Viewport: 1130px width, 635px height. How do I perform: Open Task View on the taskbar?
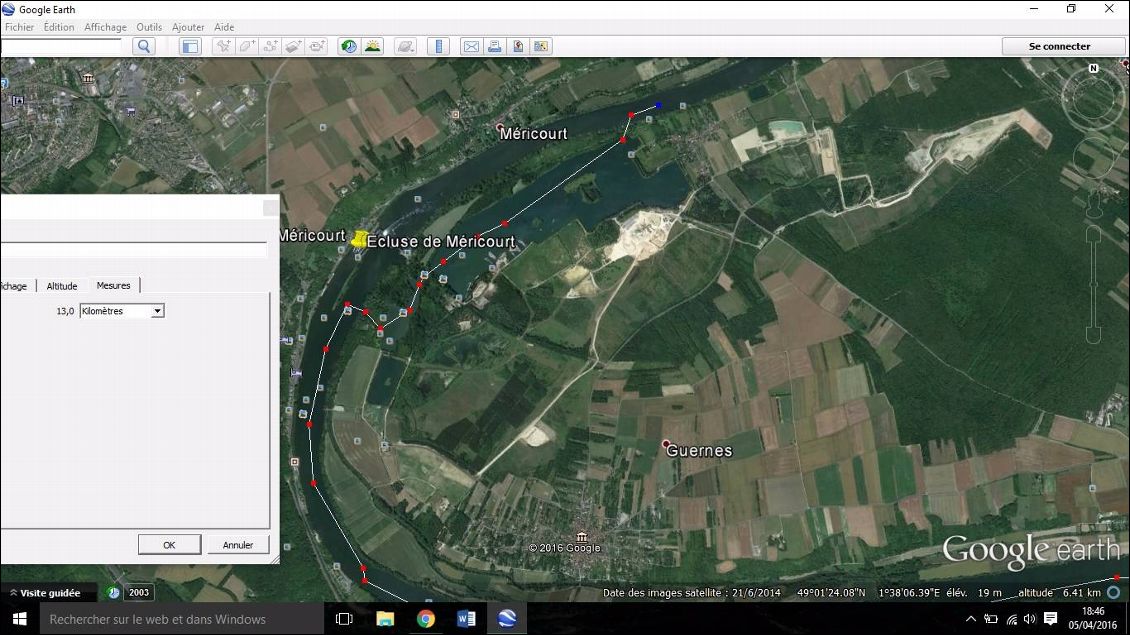344,619
